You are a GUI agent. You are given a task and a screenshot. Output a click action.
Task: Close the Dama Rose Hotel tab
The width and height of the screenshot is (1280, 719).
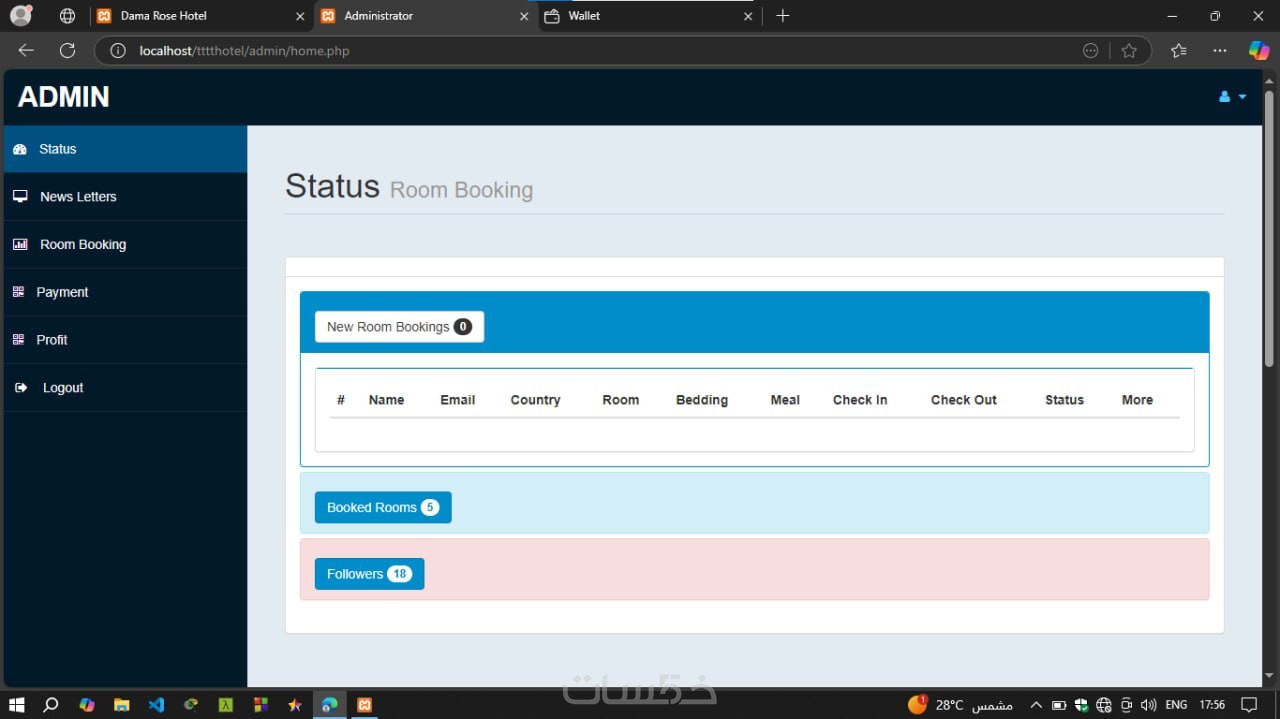(300, 16)
